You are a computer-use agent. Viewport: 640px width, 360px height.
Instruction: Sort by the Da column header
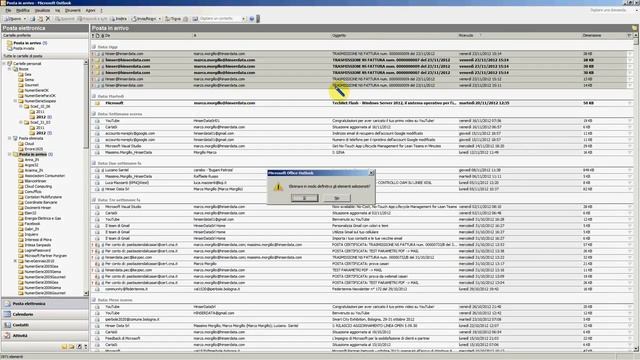(148, 36)
